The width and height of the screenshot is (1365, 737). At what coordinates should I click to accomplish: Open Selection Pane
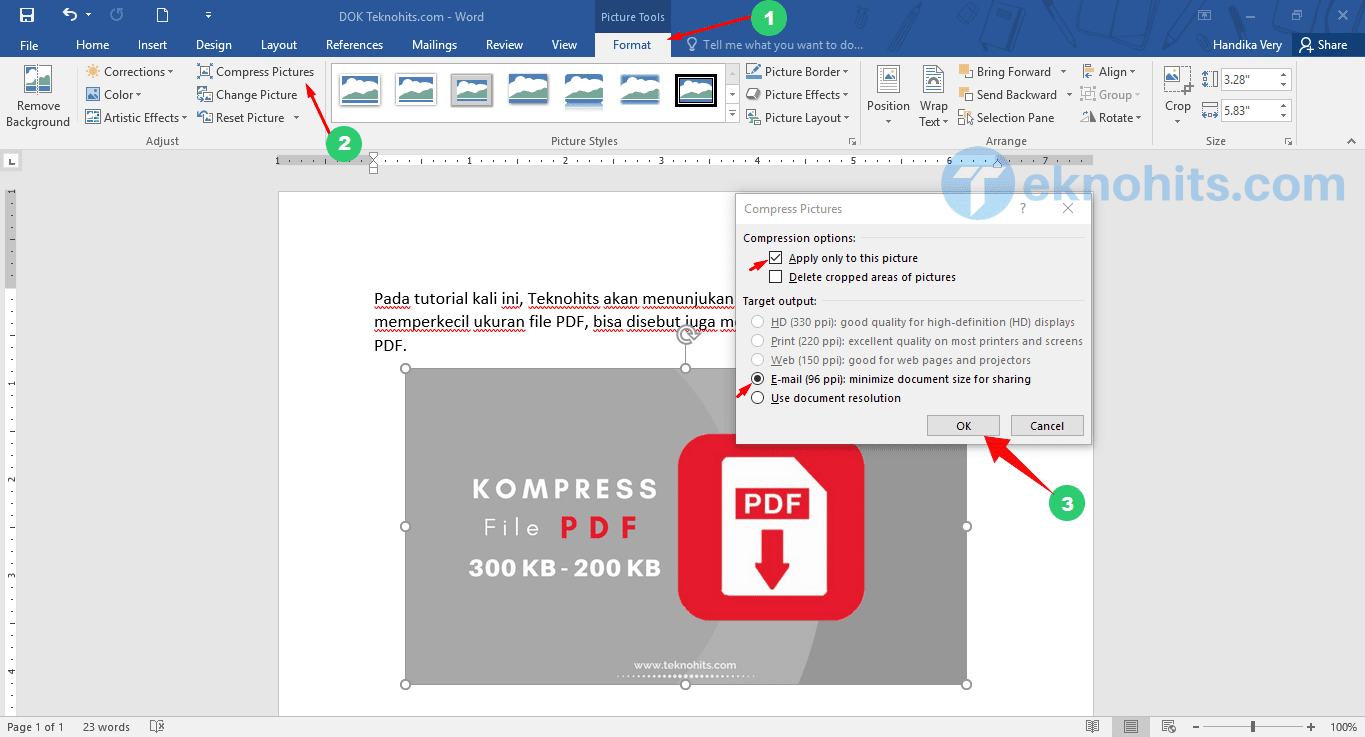[x=1006, y=118]
